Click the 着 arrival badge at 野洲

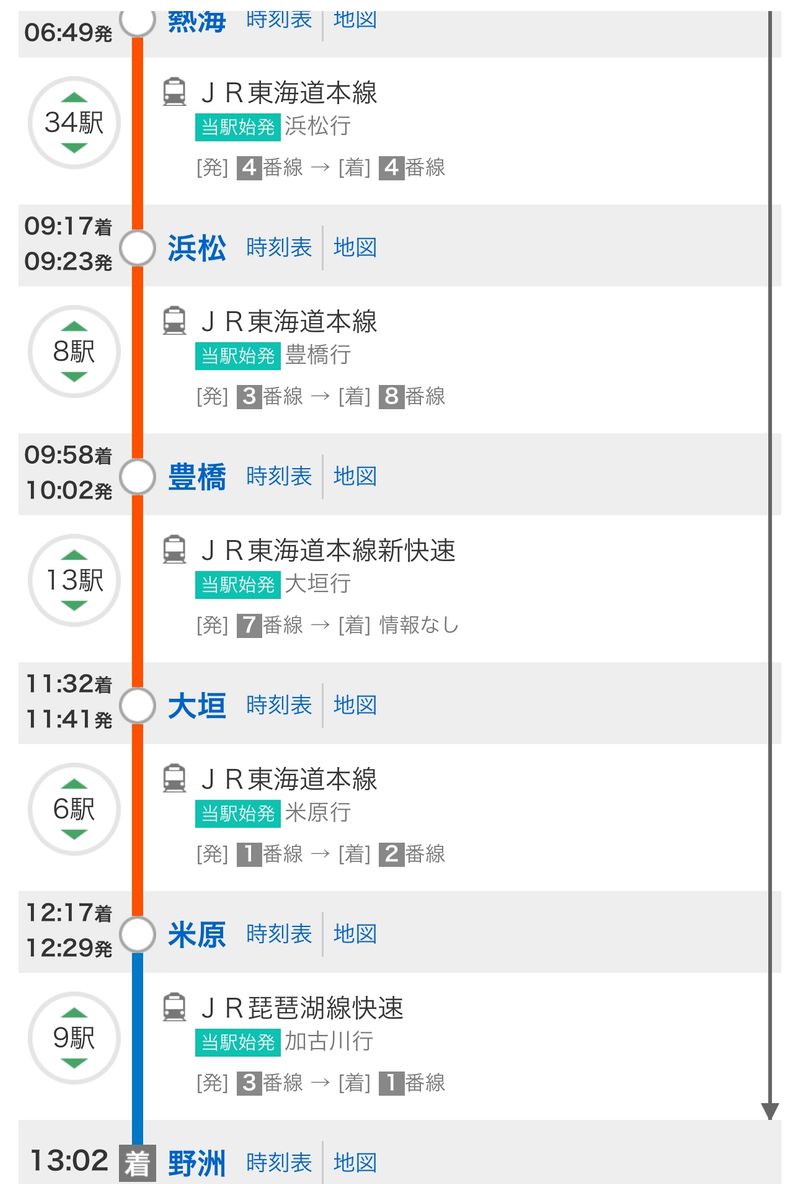click(x=137, y=1163)
